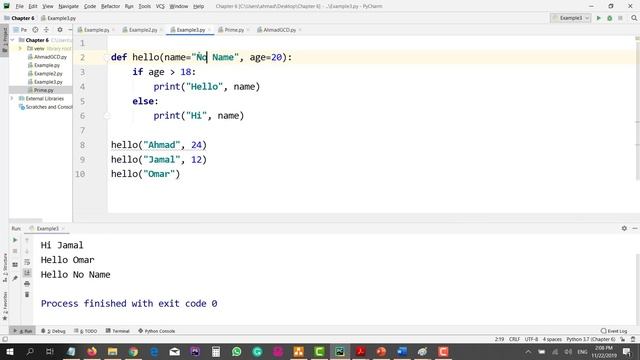Open the Event Log
The height and width of the screenshot is (360, 640).
click(x=614, y=331)
